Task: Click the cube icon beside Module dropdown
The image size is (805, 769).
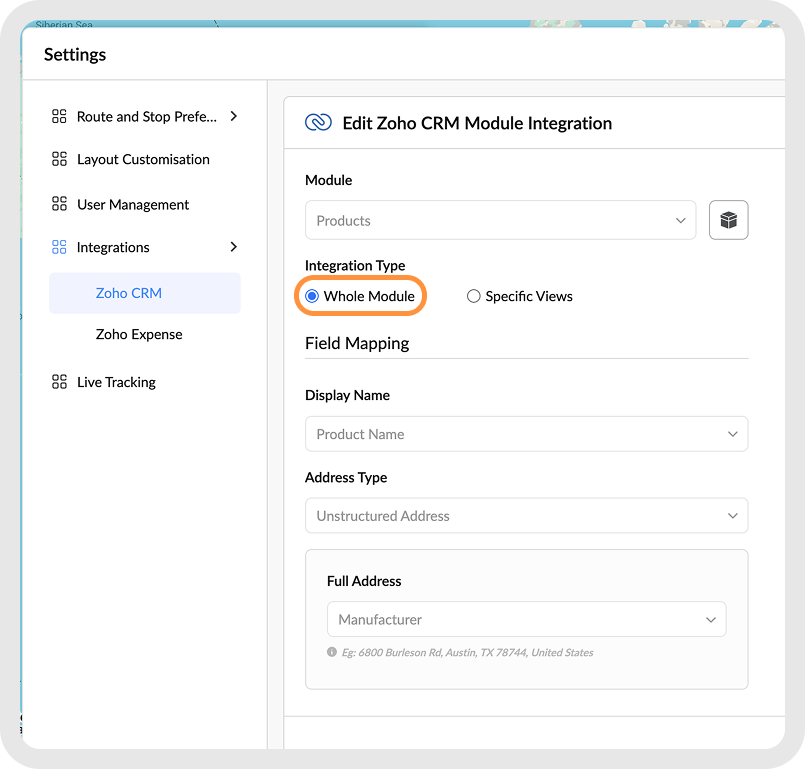Action: [x=728, y=220]
